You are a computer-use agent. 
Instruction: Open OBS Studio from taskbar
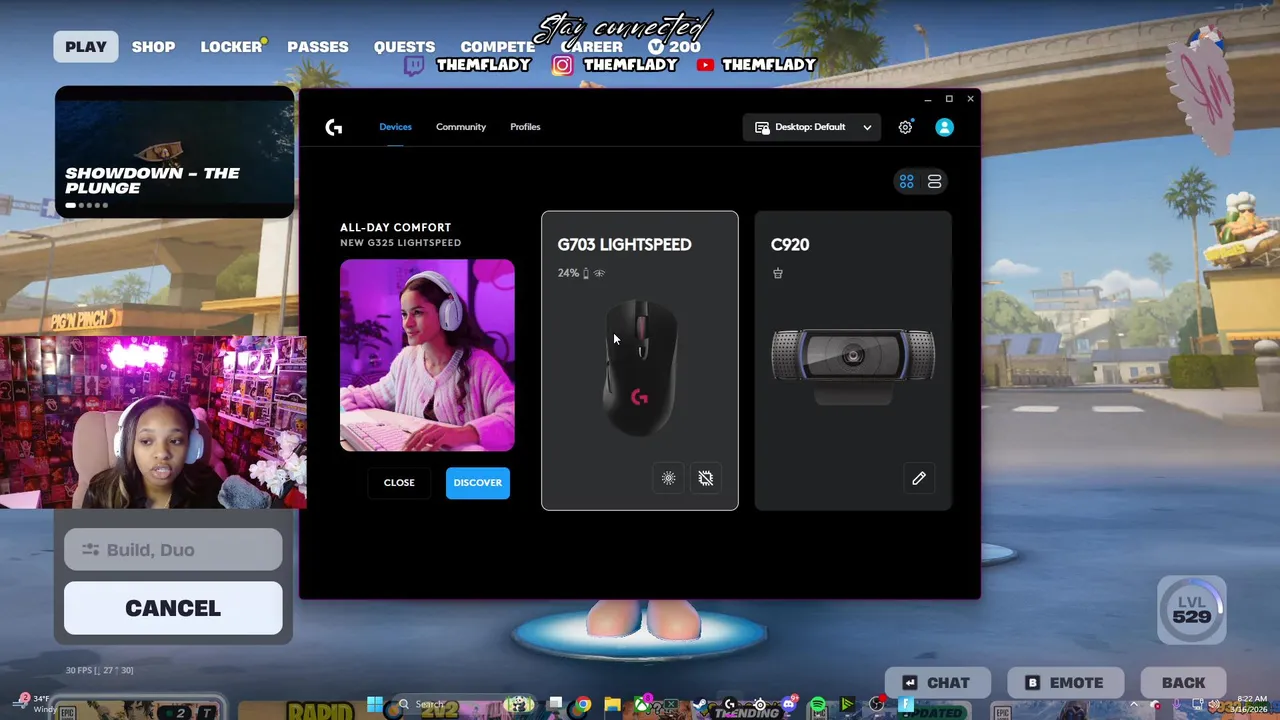click(876, 704)
